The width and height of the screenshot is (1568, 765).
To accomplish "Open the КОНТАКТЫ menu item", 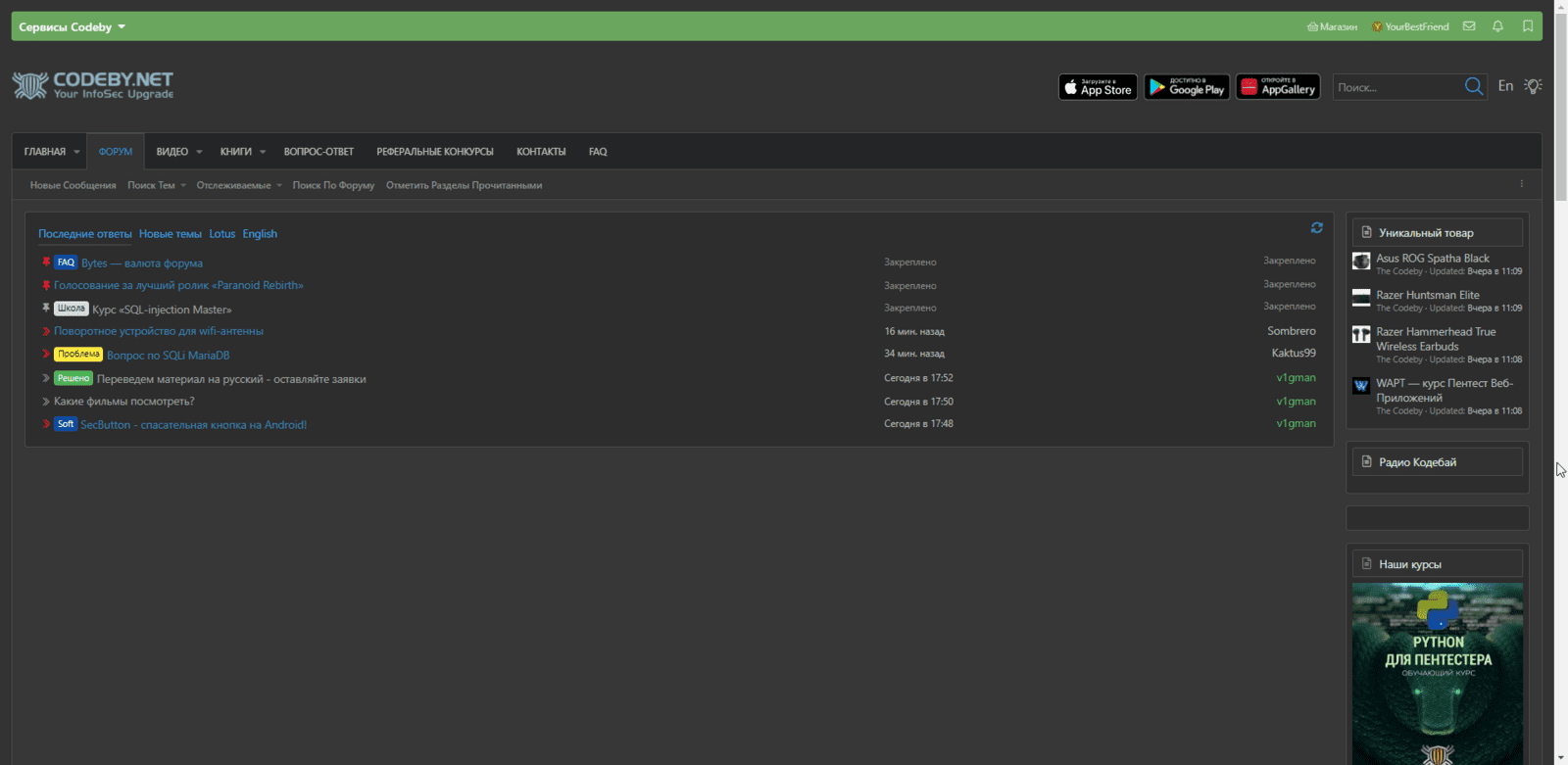I will pyautogui.click(x=541, y=152).
